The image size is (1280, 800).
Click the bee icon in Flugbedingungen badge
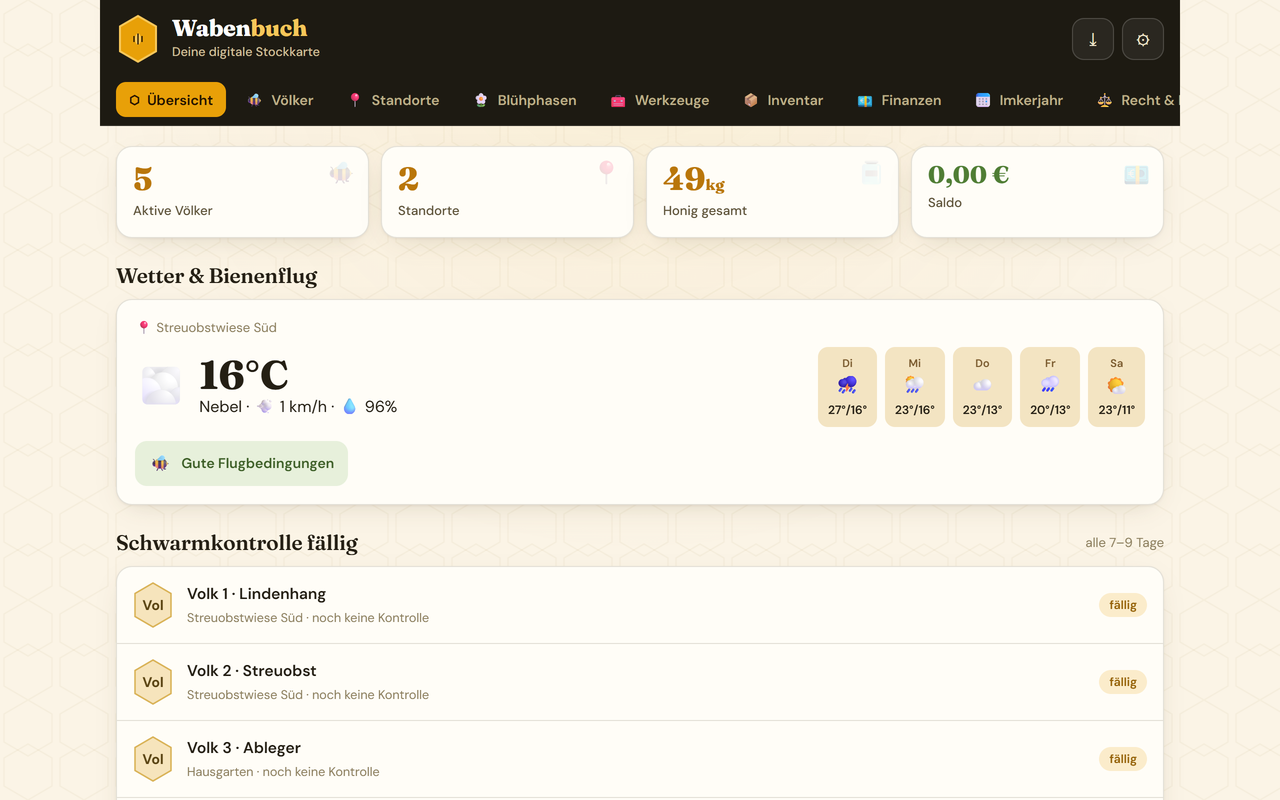coord(160,463)
